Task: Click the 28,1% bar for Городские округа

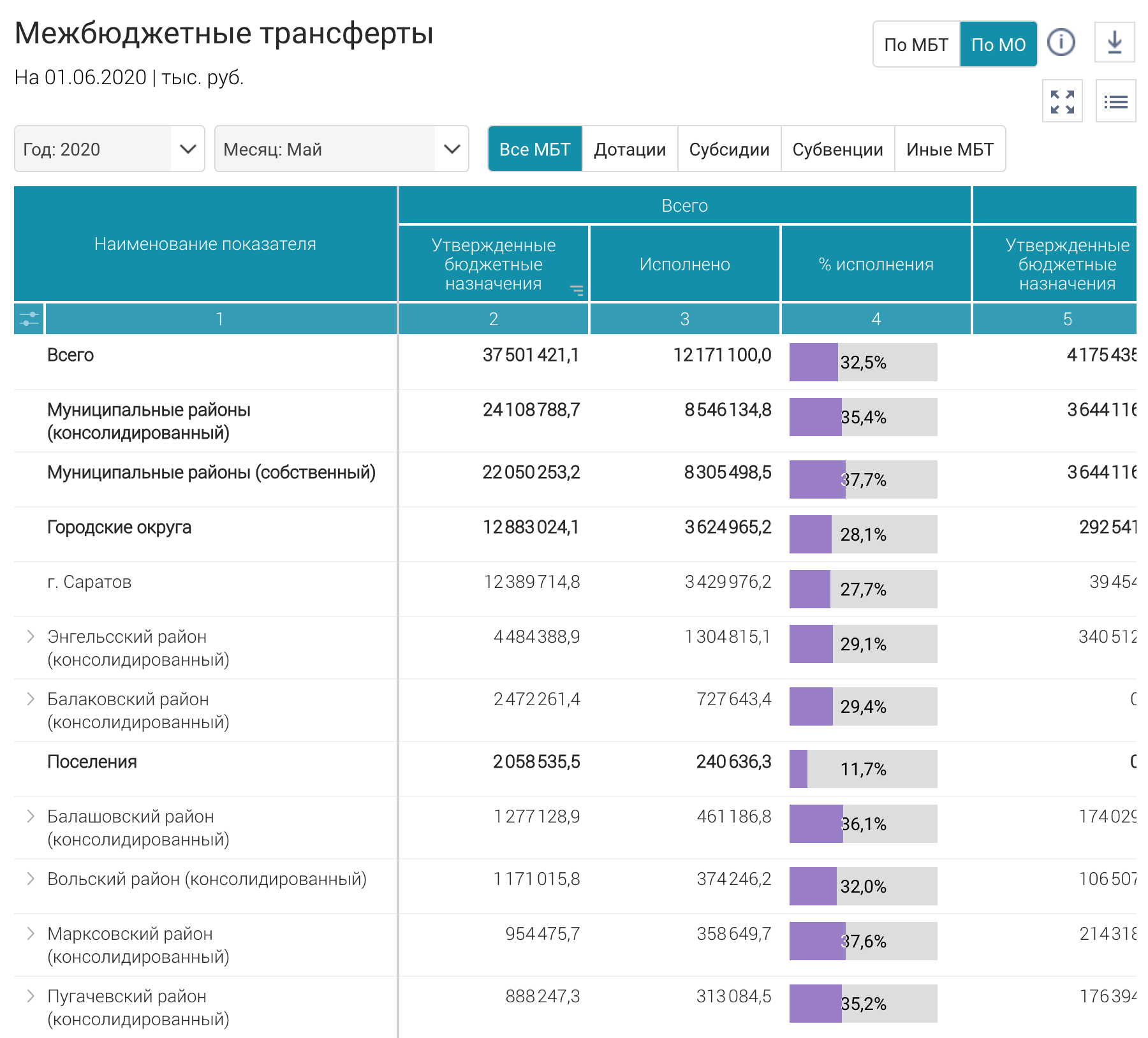Action: pyautogui.click(x=864, y=534)
